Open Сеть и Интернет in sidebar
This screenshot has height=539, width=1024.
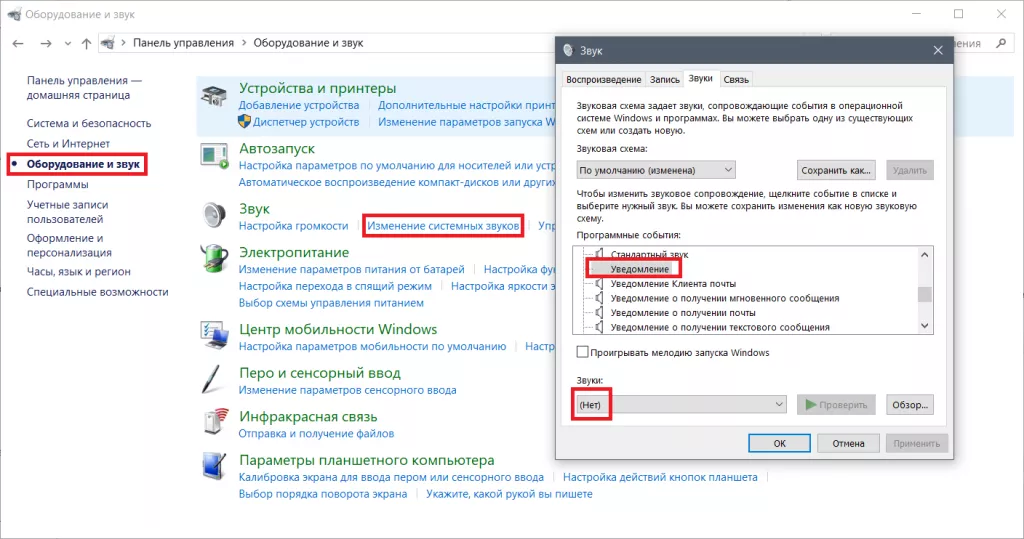68,143
